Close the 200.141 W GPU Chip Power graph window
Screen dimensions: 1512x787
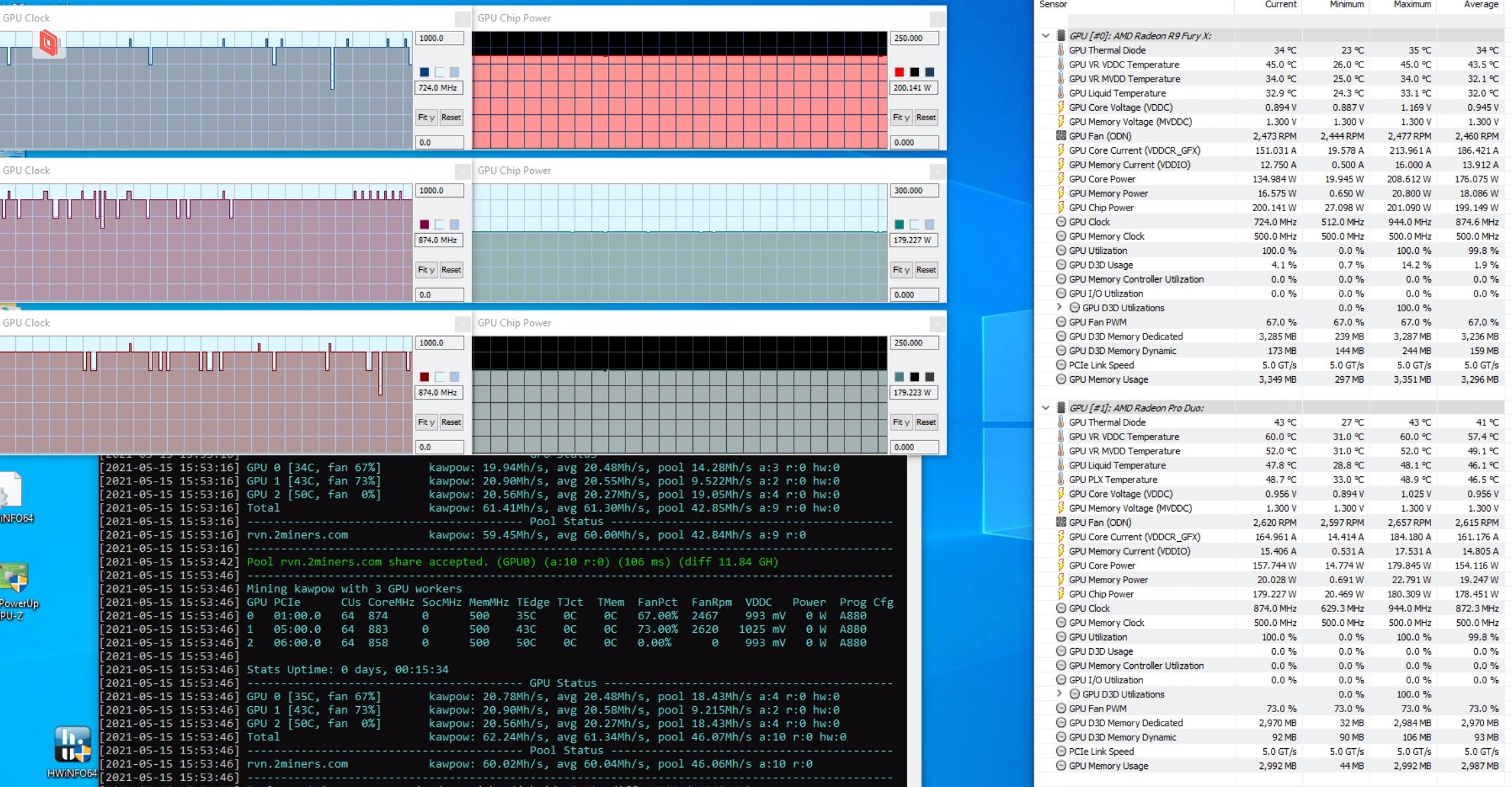(937, 19)
